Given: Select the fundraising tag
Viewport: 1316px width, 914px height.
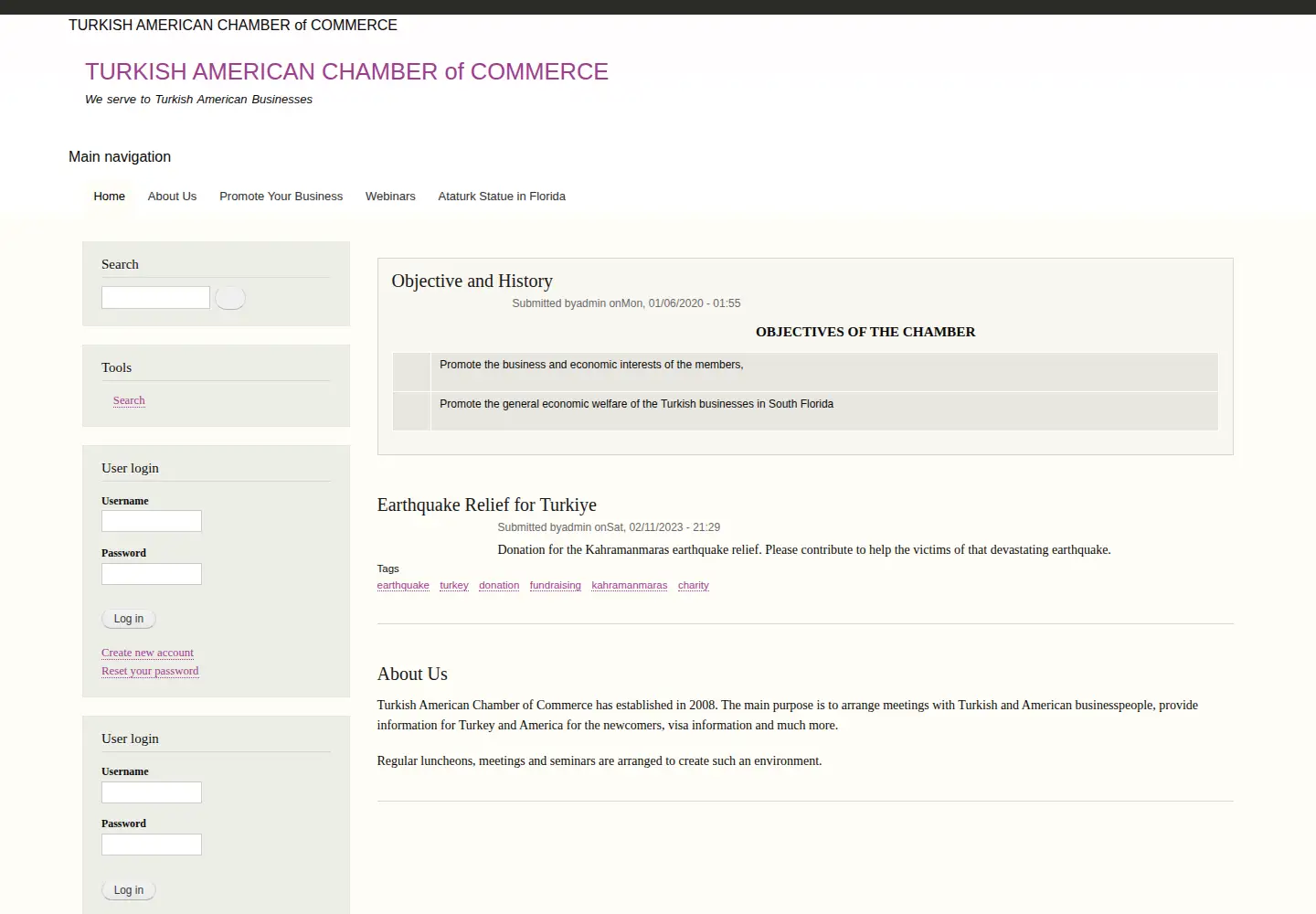Looking at the screenshot, I should 556,586.
